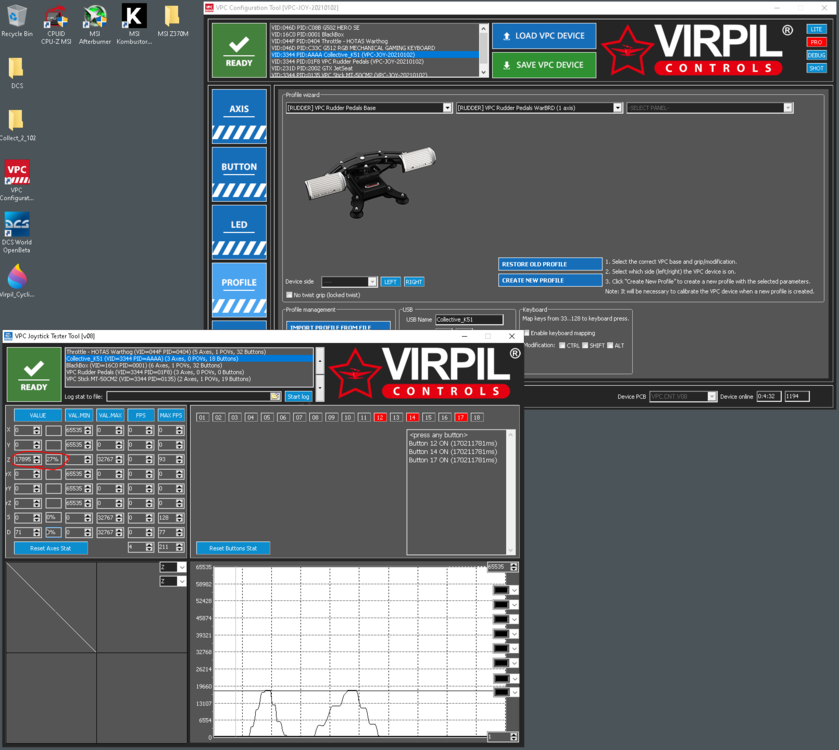Enable keyboard mapping
This screenshot has height=750, width=839.
point(529,334)
